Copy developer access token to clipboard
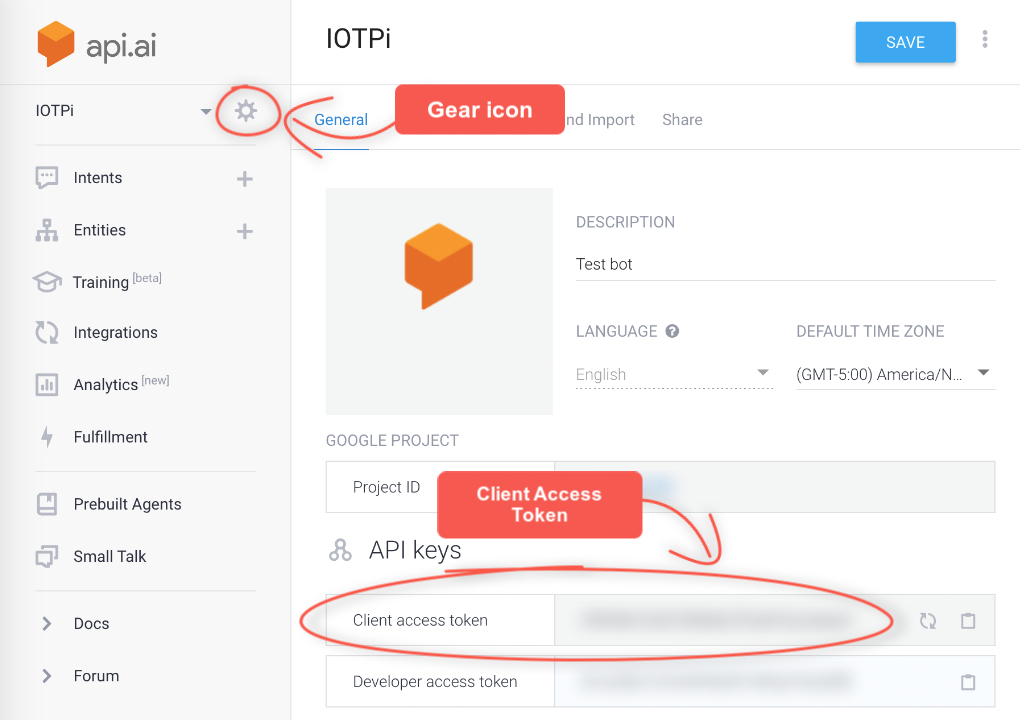The width and height of the screenshot is (1020, 720). (968, 682)
